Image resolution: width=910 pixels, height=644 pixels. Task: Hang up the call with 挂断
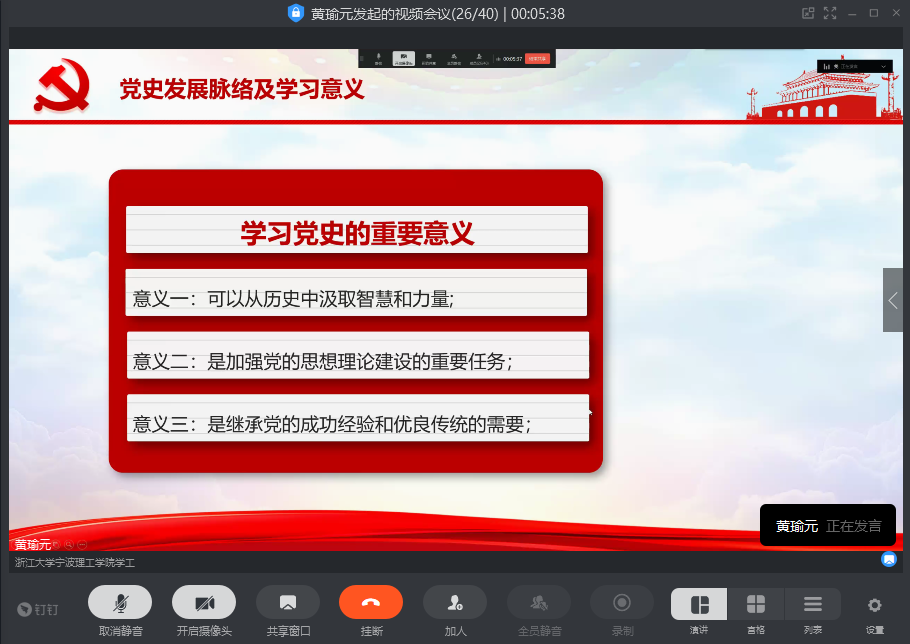tap(371, 603)
